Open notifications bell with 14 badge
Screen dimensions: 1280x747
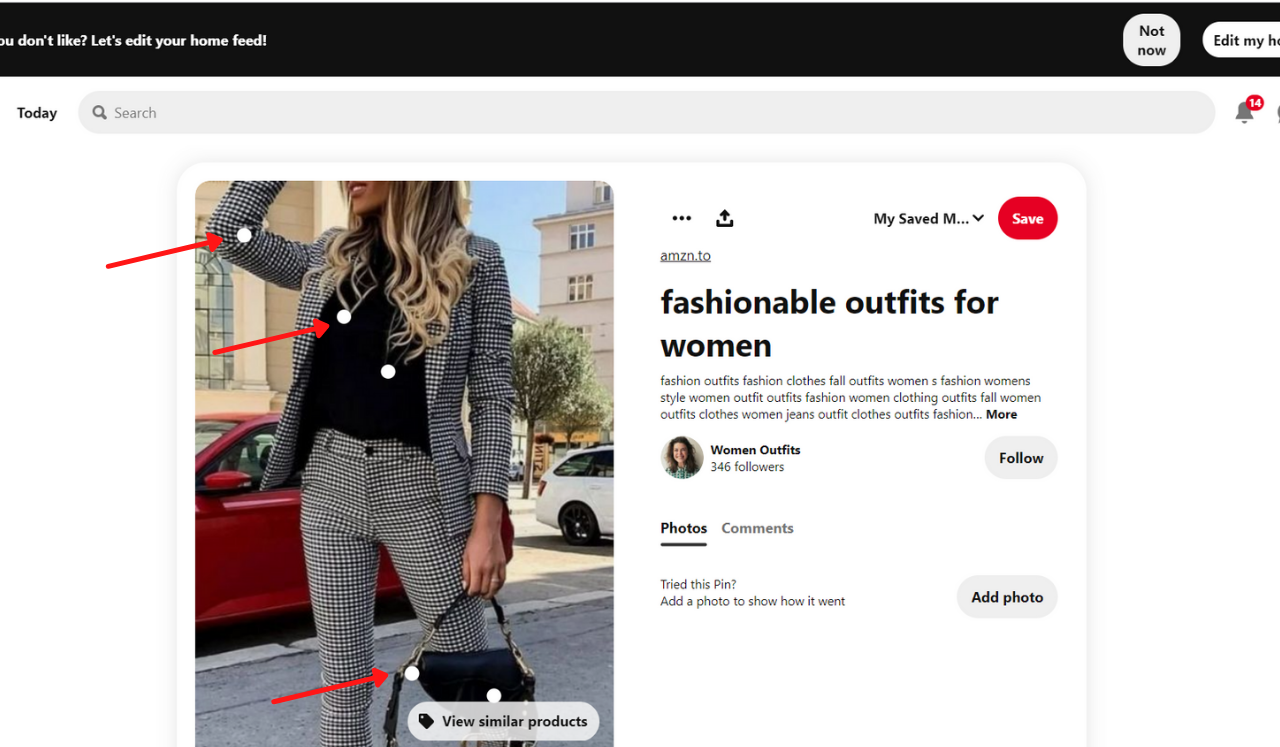1244,112
